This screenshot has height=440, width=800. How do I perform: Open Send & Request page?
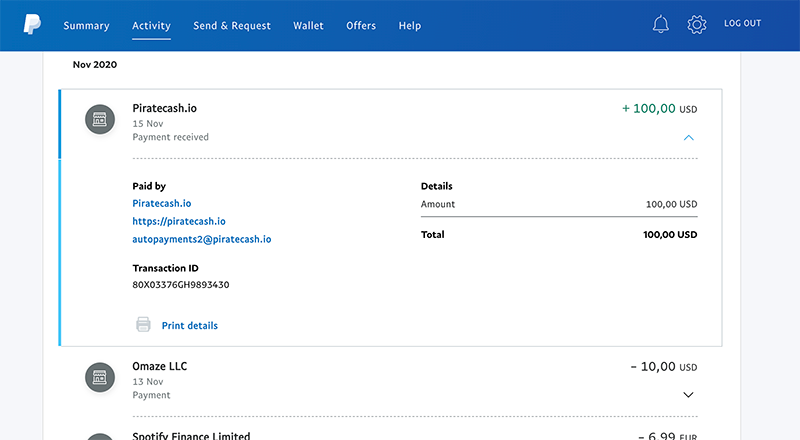232,26
